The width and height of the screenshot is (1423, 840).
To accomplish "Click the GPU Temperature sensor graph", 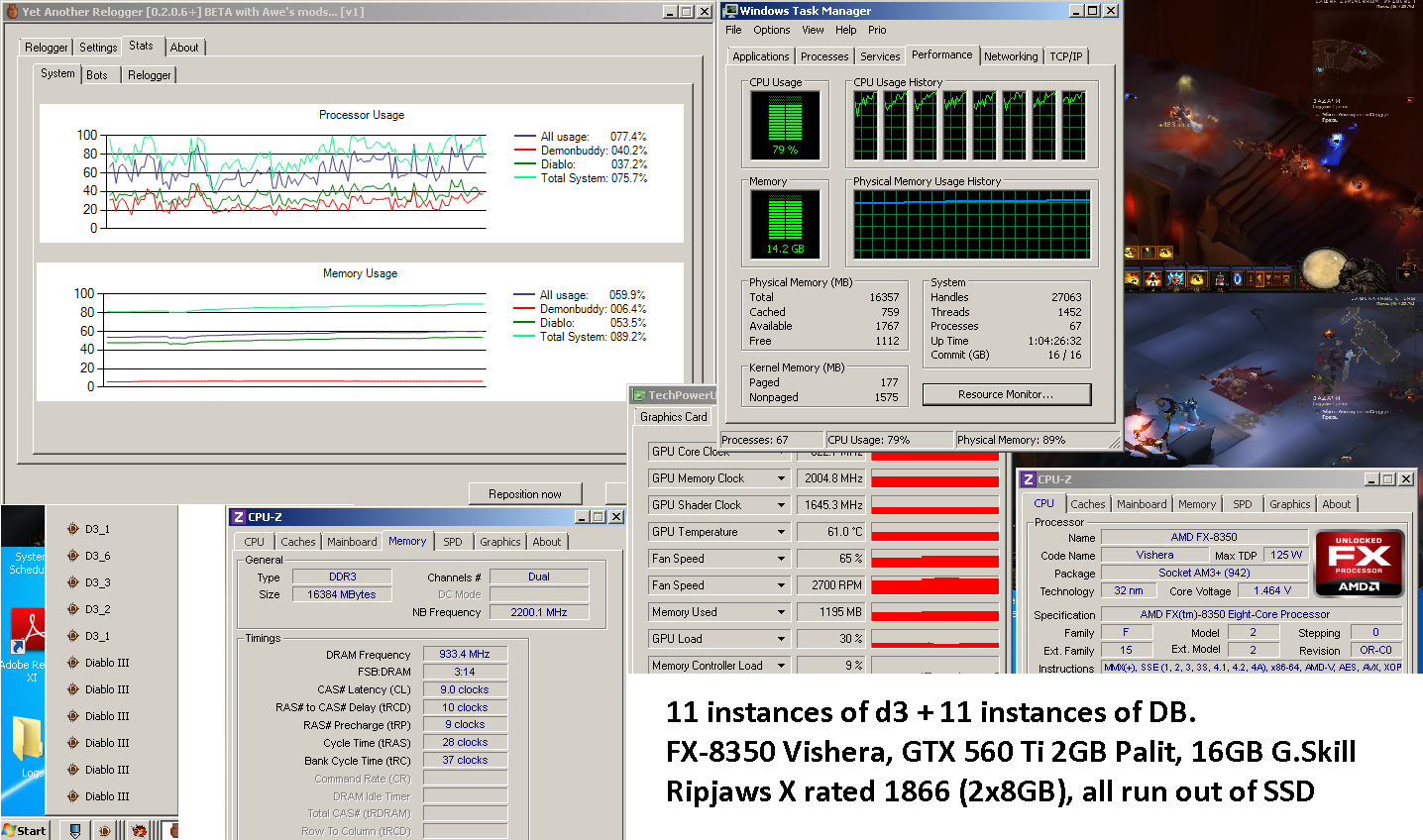I will click(x=934, y=532).
